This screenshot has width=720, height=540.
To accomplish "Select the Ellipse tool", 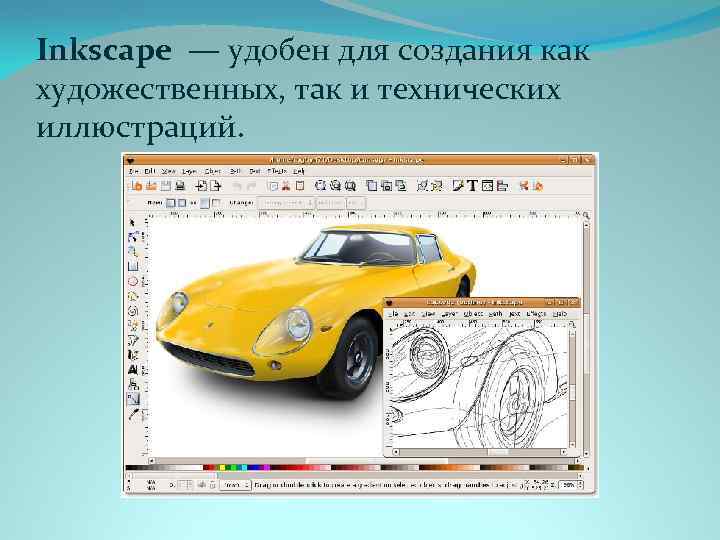I will [133, 281].
